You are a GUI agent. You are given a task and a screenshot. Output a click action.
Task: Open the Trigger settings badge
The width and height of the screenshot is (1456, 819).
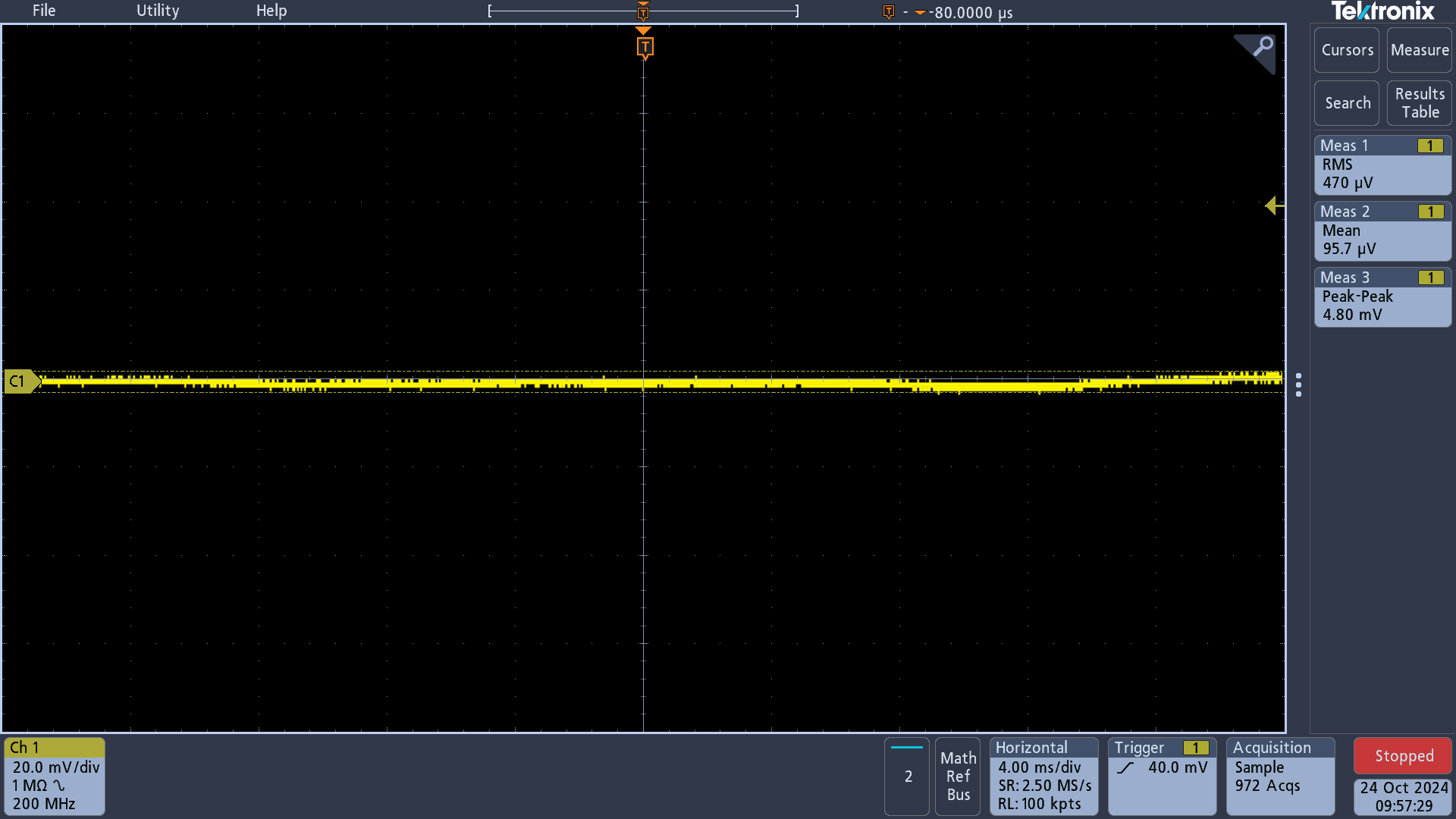pyautogui.click(x=1162, y=776)
